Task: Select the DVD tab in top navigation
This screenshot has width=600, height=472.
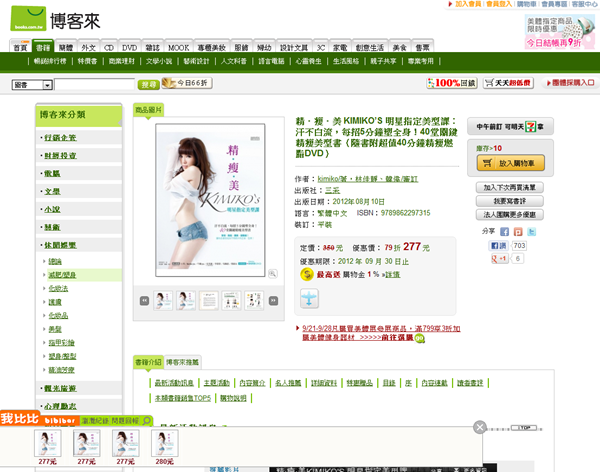Action: coord(129,47)
